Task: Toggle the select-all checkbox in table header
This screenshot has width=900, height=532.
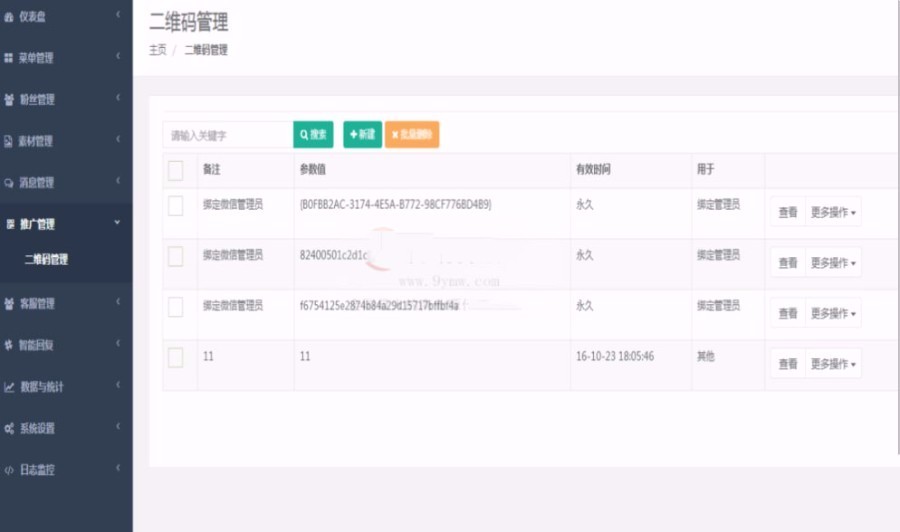Action: pos(176,170)
